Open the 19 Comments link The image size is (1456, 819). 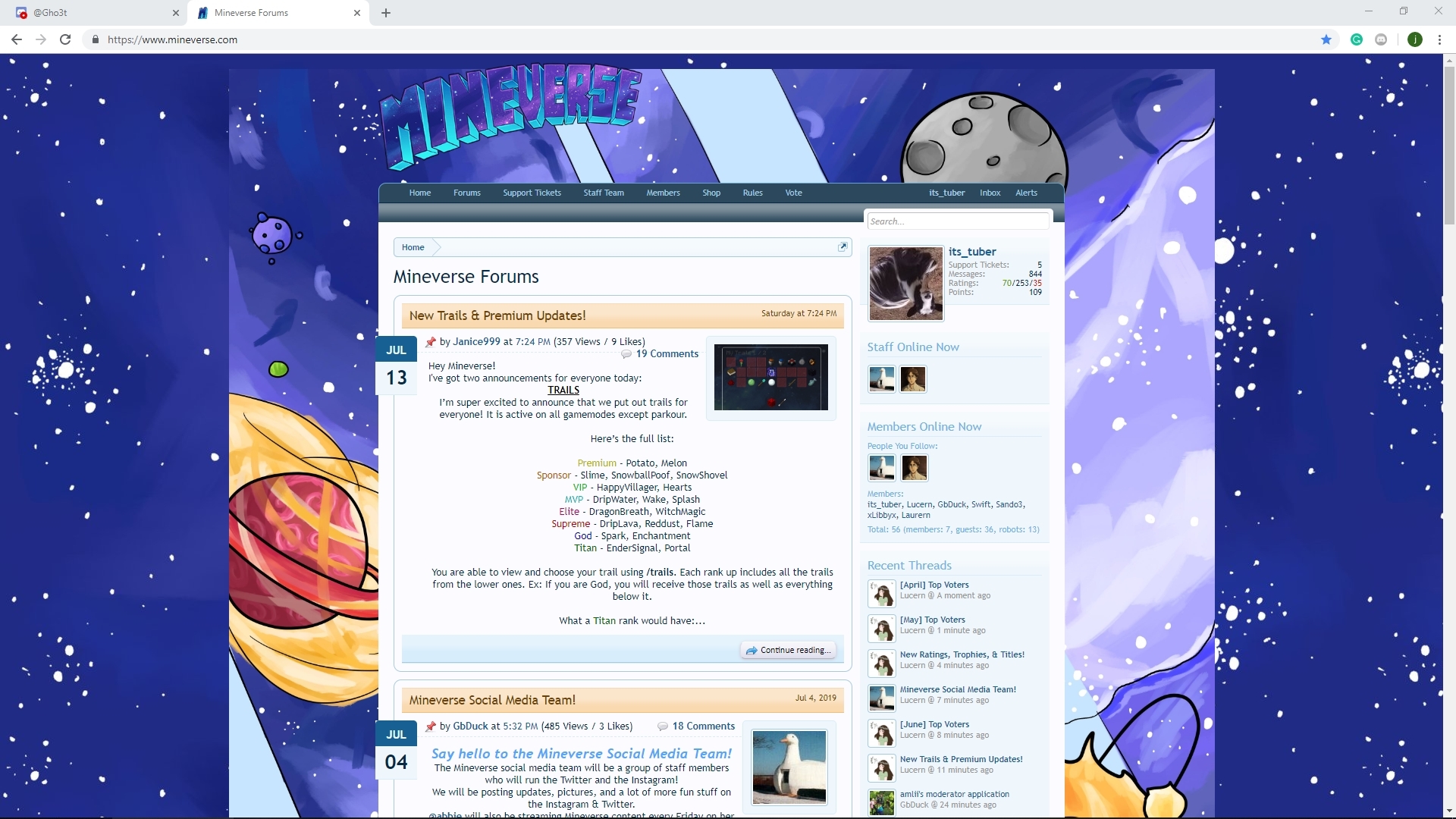pyautogui.click(x=667, y=353)
